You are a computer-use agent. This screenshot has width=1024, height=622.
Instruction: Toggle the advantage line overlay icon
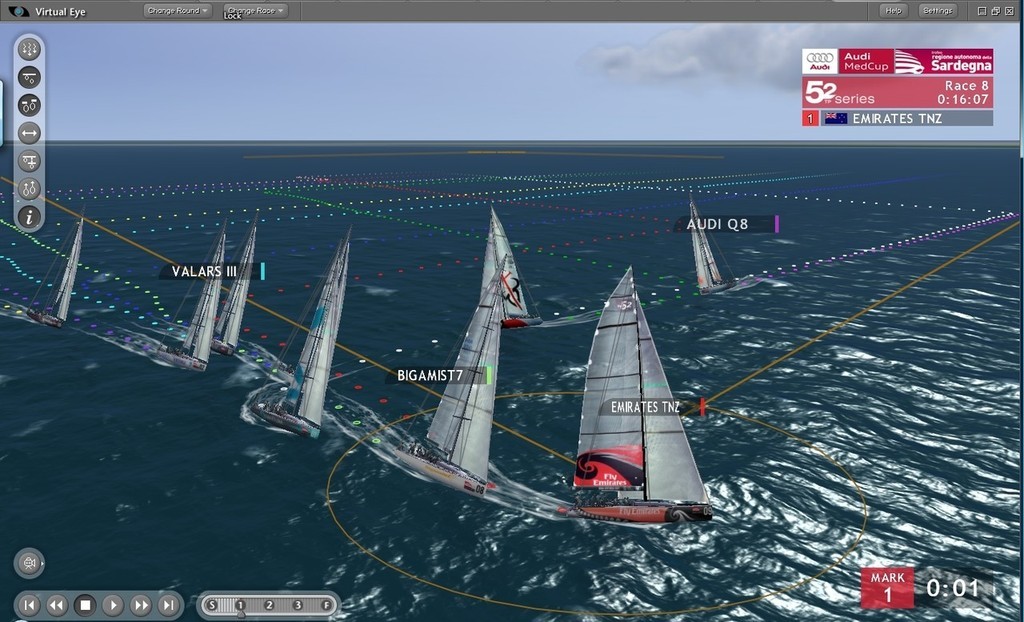tap(29, 161)
